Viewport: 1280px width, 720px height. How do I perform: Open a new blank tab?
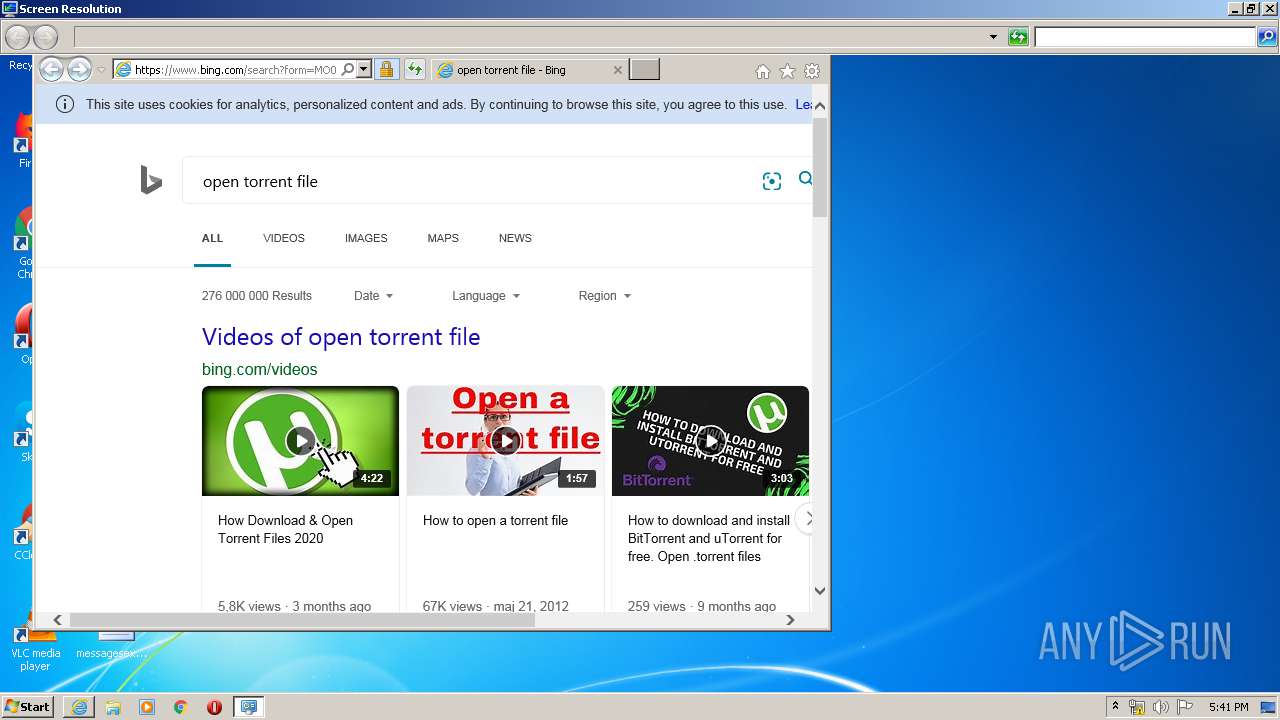pos(645,70)
